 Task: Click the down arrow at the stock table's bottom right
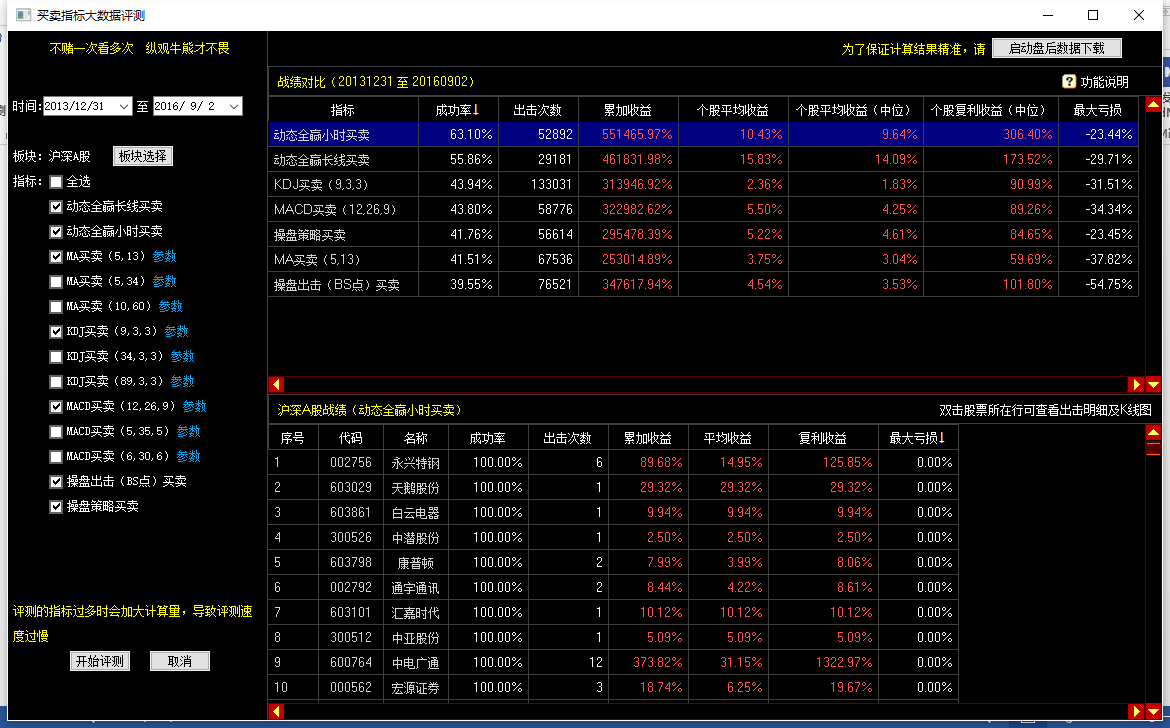pyautogui.click(x=1153, y=711)
